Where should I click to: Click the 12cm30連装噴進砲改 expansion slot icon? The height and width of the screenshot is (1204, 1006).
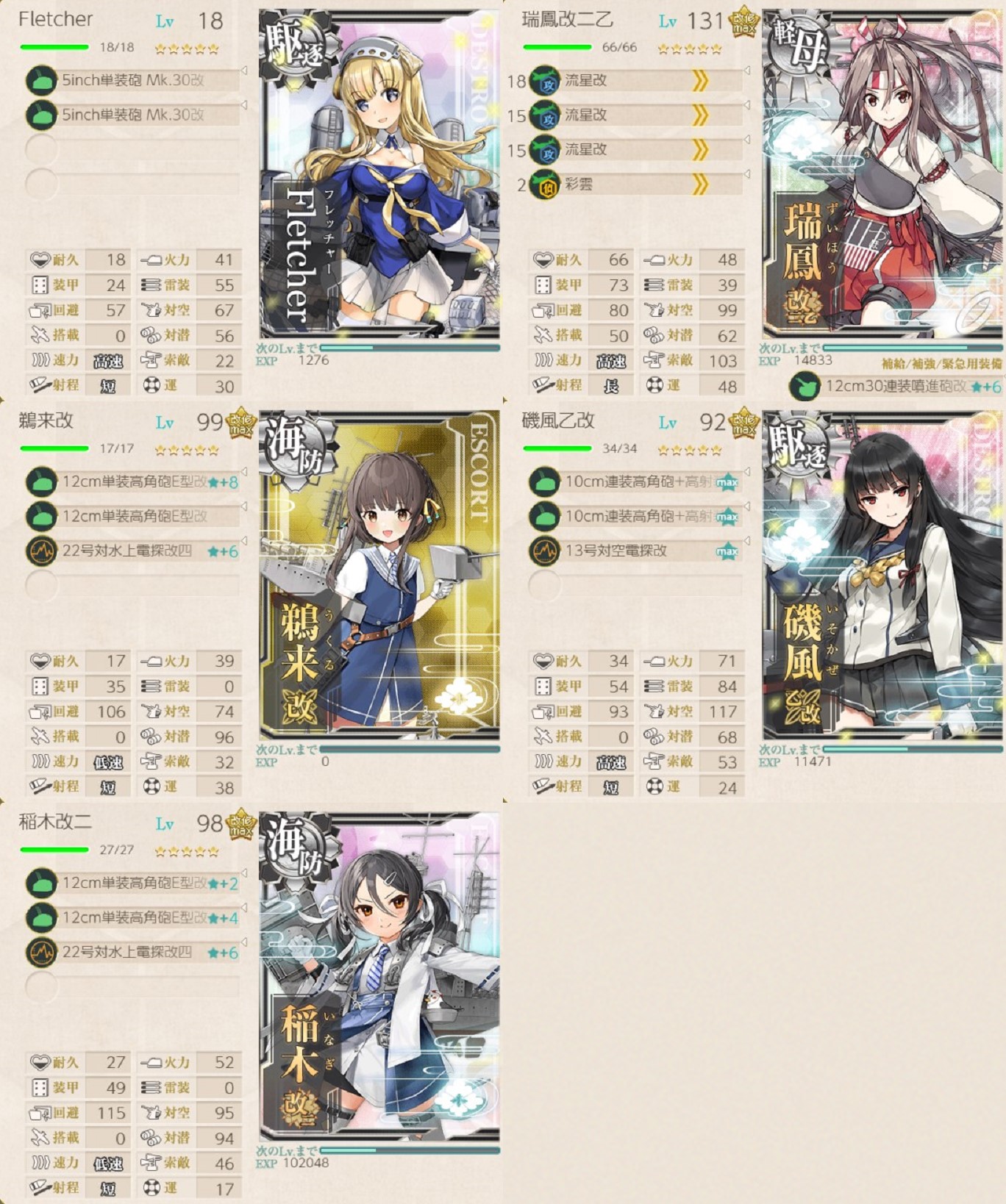point(805,387)
